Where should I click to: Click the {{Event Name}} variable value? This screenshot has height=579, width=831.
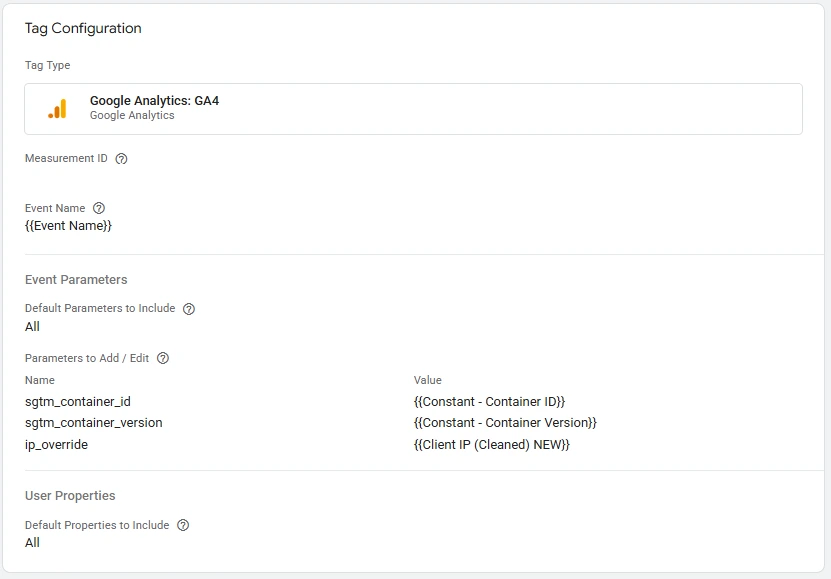[68, 226]
